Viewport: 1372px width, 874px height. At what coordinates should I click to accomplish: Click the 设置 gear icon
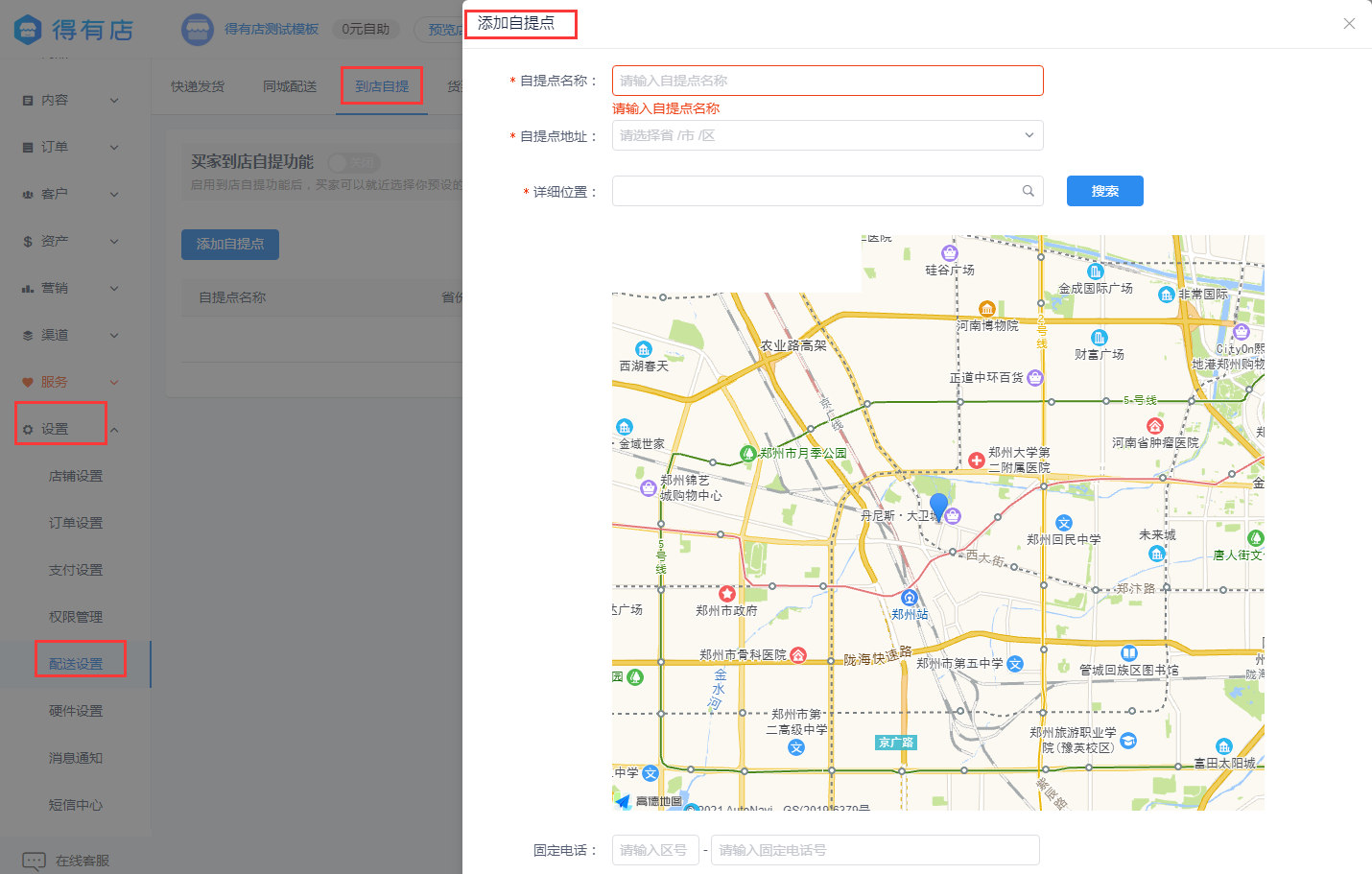28,429
